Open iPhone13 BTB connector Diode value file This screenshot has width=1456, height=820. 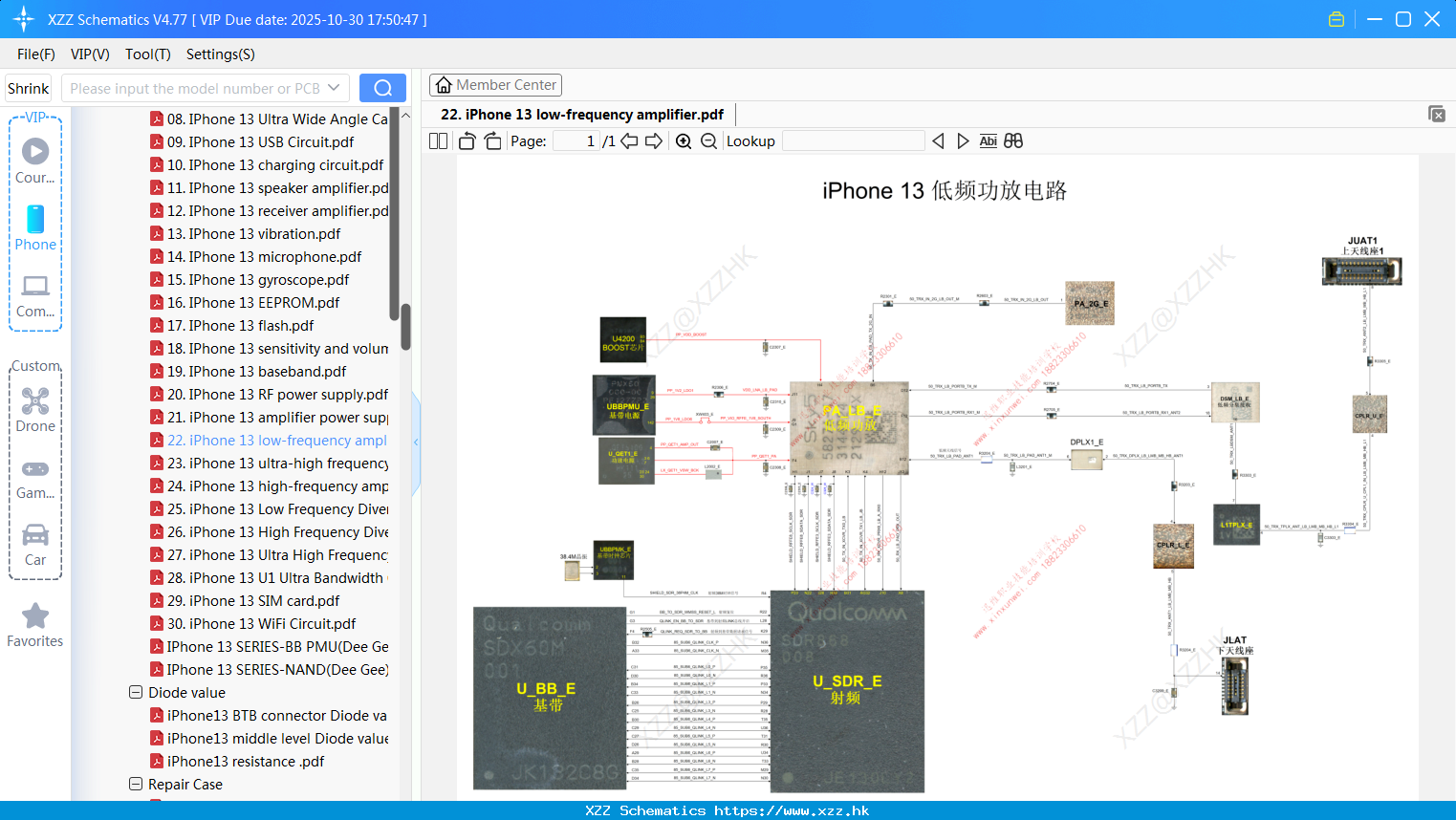(269, 715)
